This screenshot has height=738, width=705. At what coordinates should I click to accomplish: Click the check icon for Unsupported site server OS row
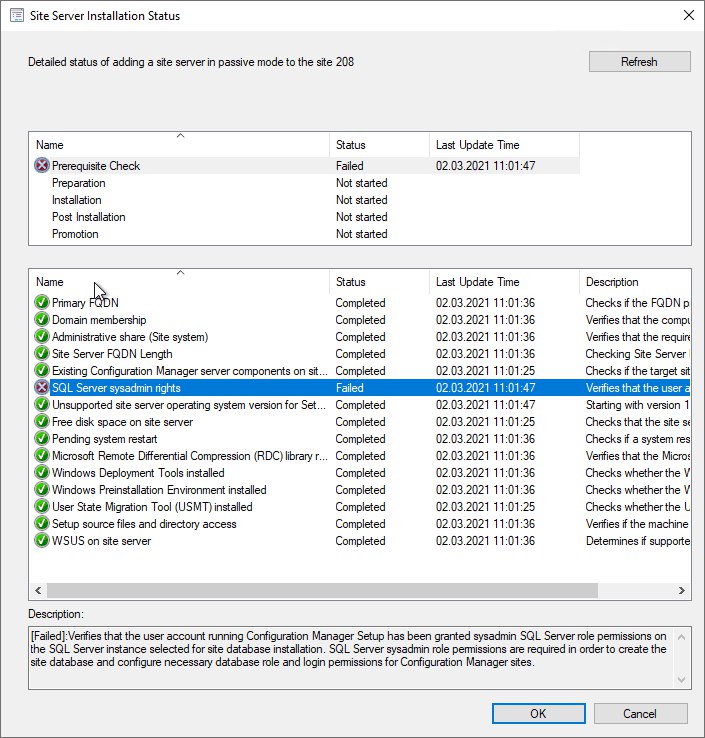pos(42,404)
